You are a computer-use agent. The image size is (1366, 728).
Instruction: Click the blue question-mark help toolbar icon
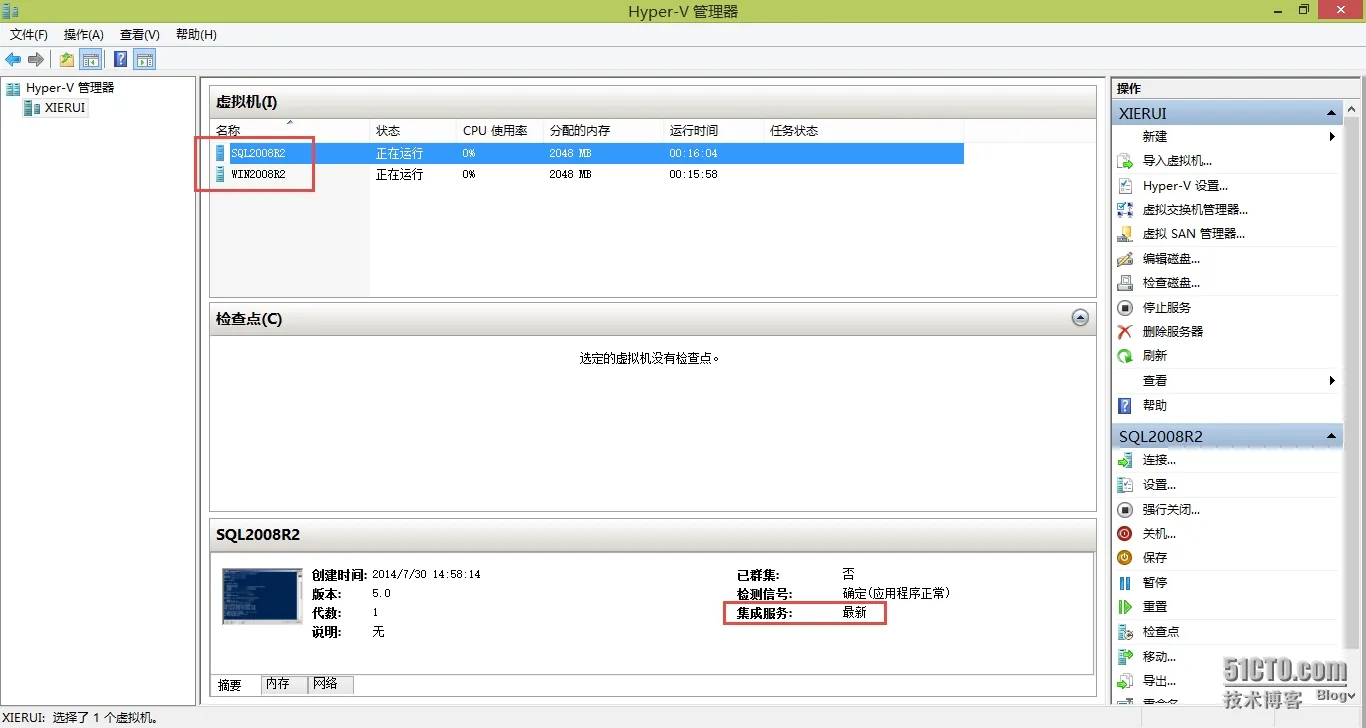point(121,60)
